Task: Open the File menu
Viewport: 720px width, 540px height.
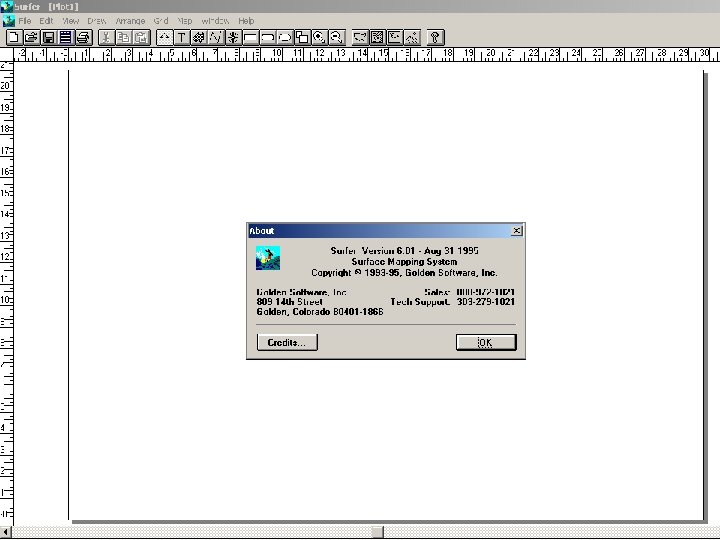Action: click(x=25, y=21)
